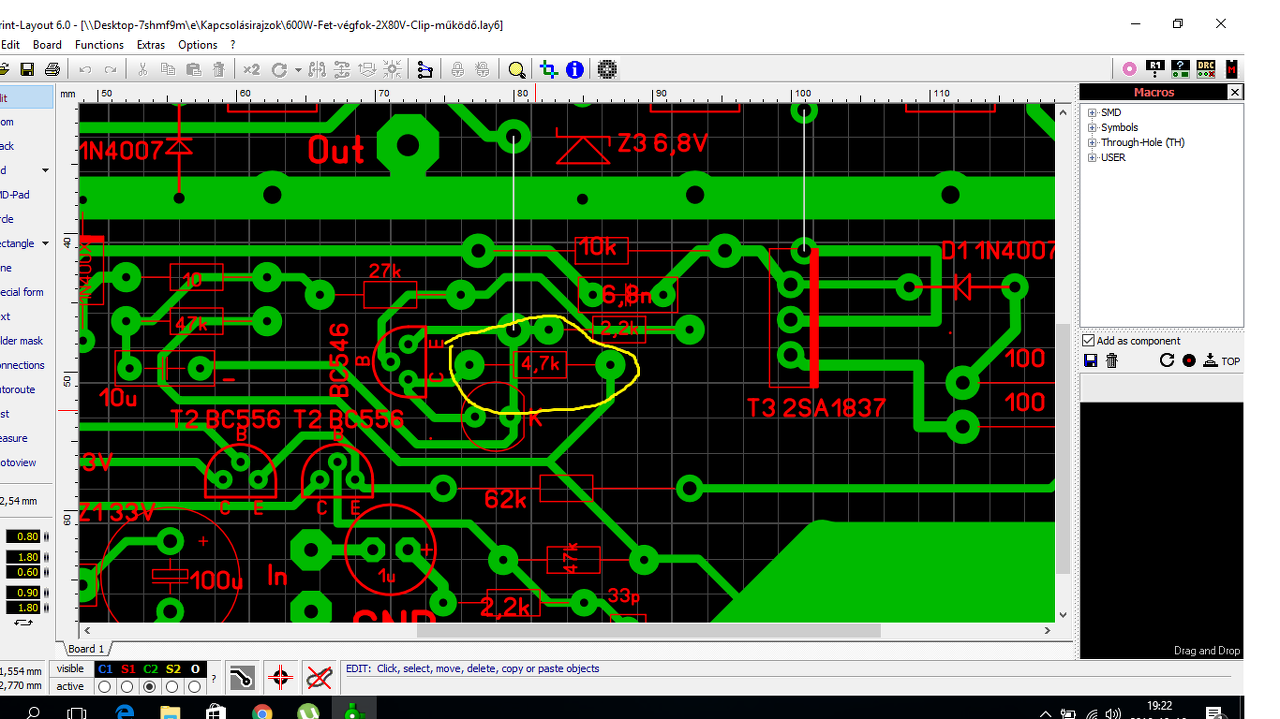1280x719 pixels.
Task: Click the red crosshair icon in status bar
Action: (x=280, y=677)
